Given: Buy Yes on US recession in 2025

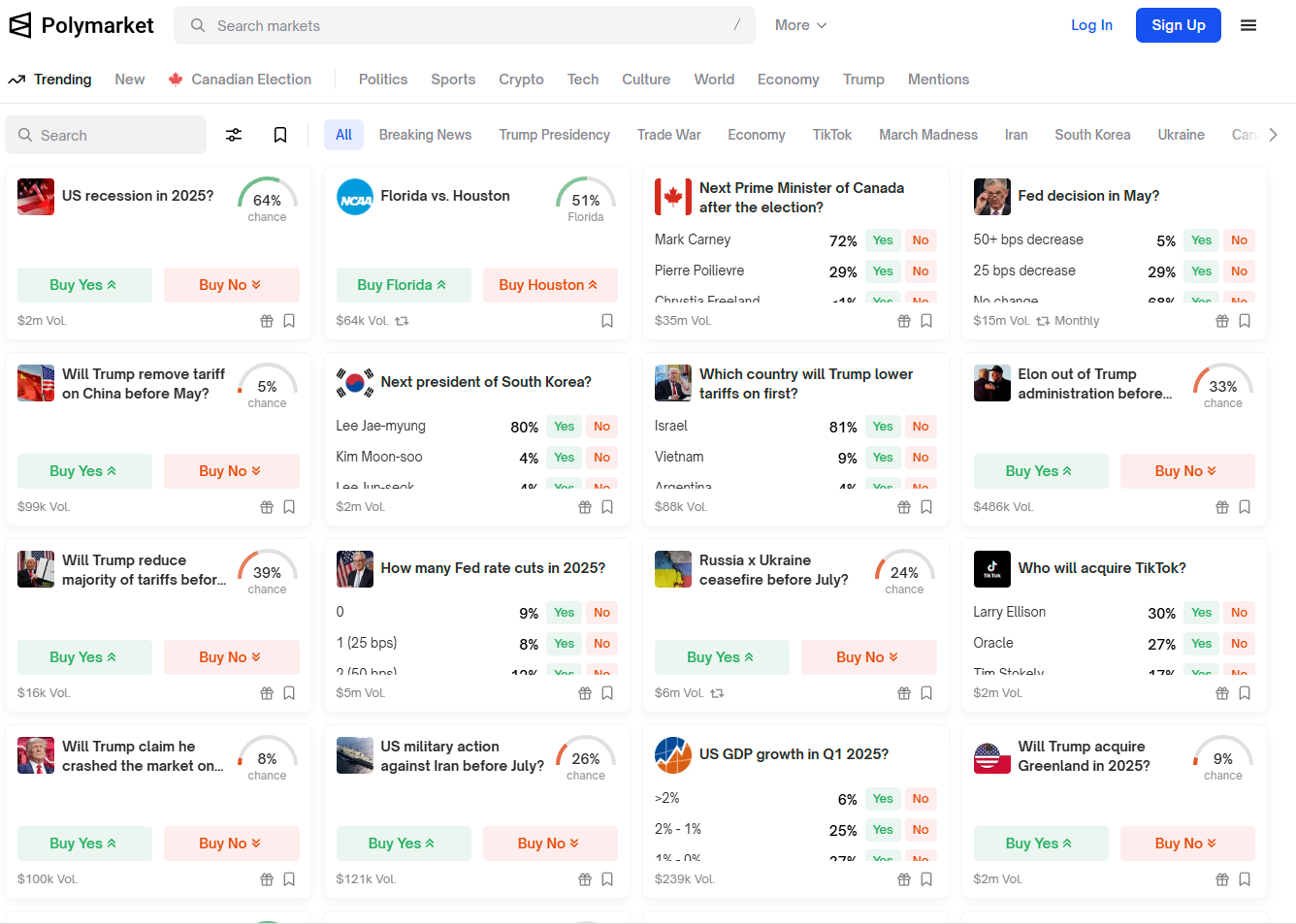Looking at the screenshot, I should [x=84, y=285].
